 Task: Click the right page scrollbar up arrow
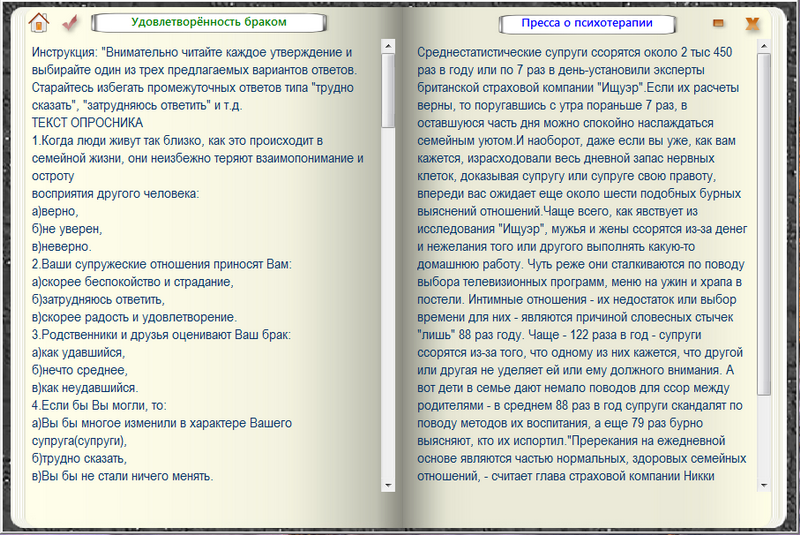pos(764,46)
